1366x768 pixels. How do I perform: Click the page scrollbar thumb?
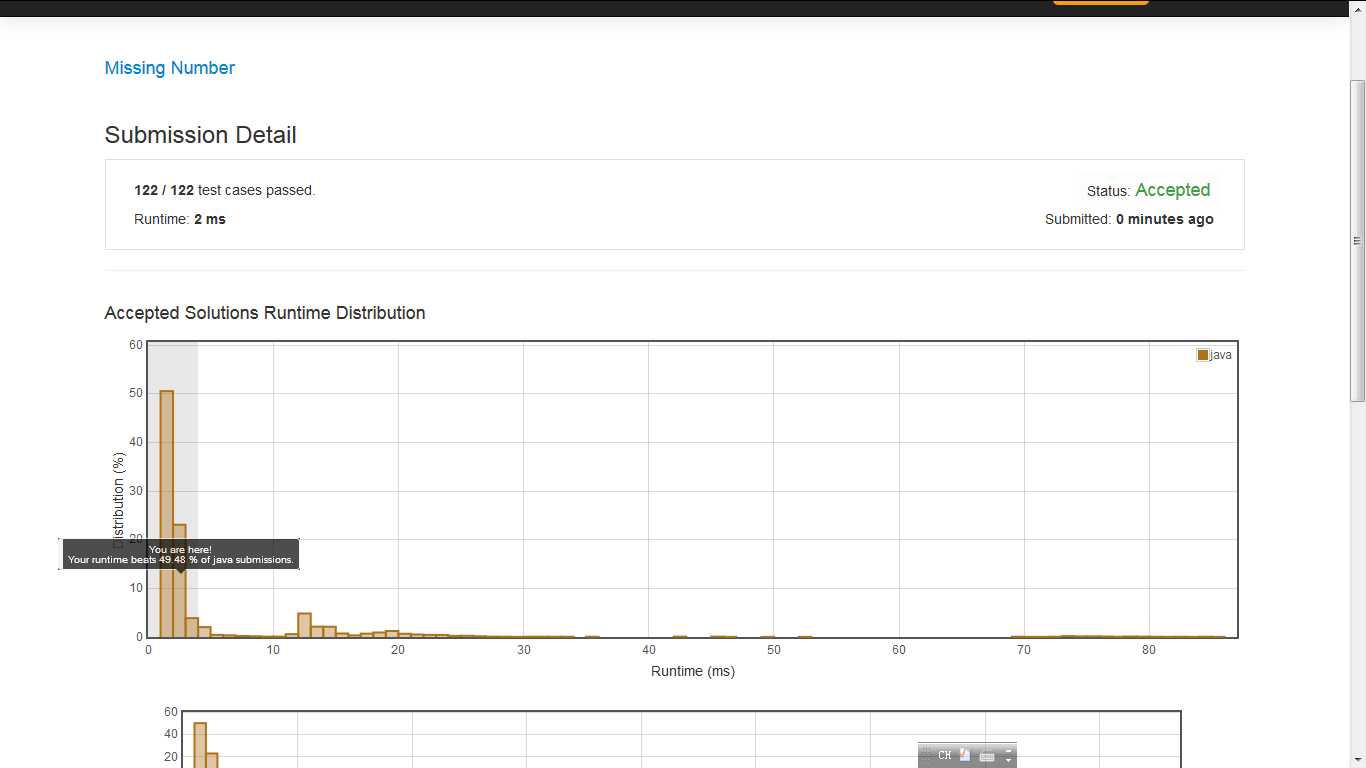[1357, 240]
